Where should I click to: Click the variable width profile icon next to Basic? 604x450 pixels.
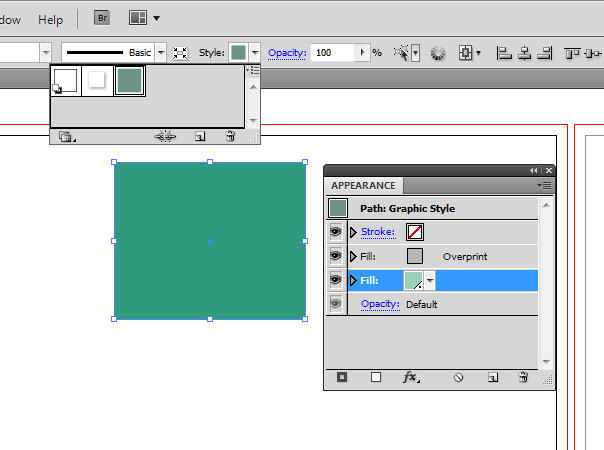180,53
